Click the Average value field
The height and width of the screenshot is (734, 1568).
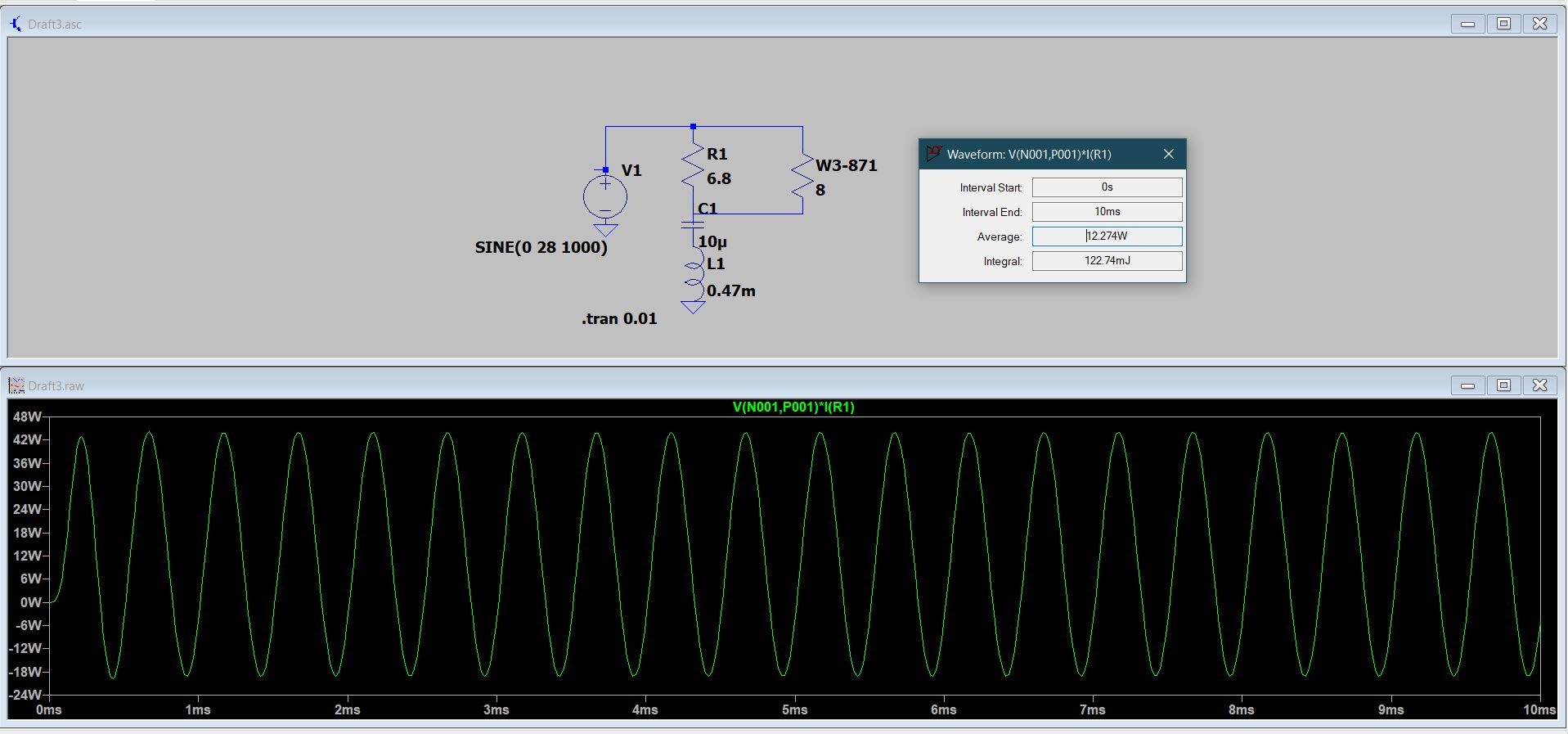tap(1107, 236)
